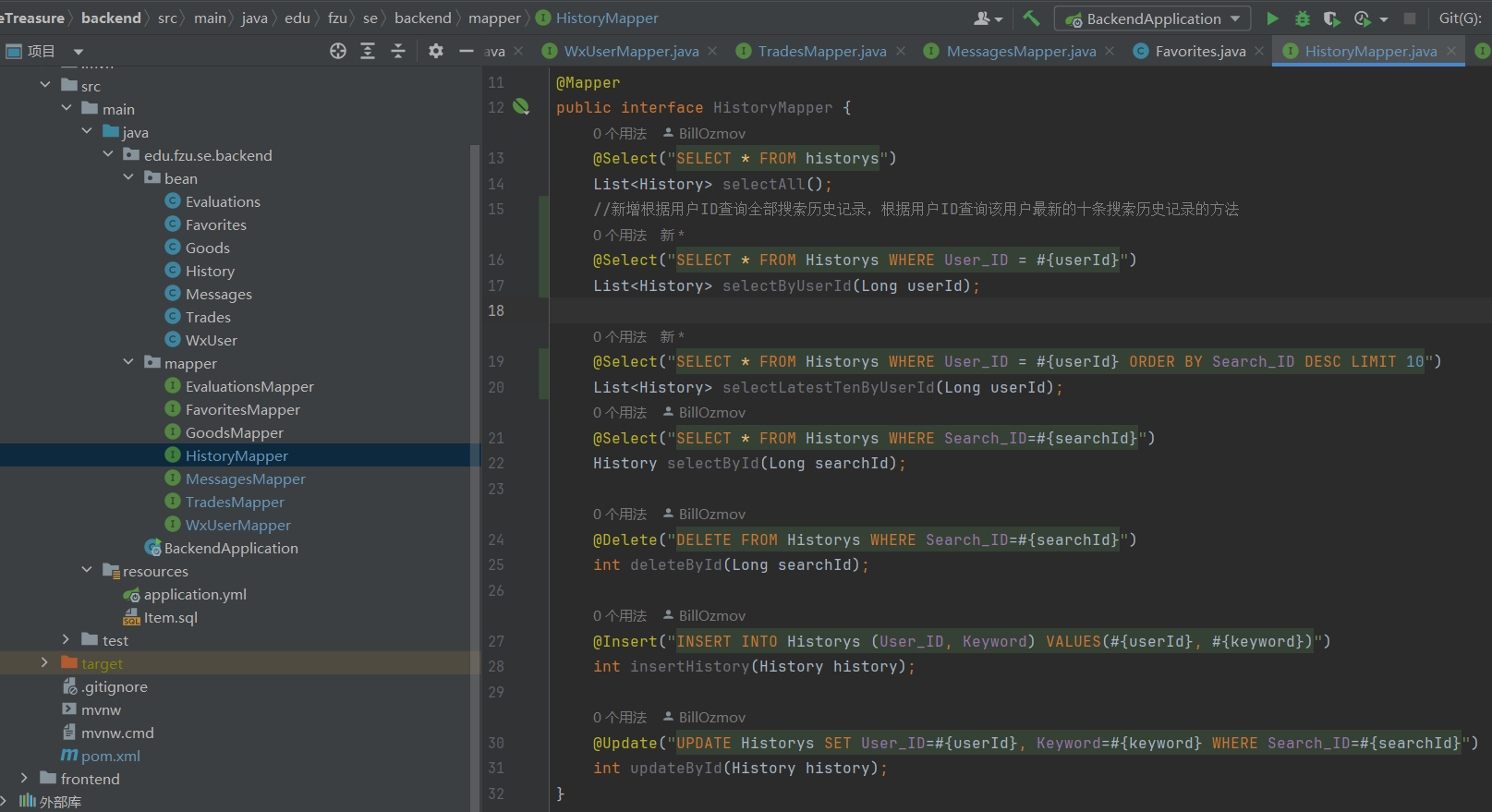Screen dimensions: 1492x812
Task: Click the src breadcrumb
Action: coord(167,18)
